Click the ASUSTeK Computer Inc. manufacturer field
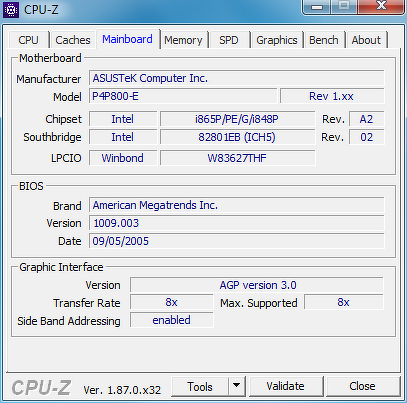This screenshot has width=407, height=403. (x=237, y=78)
